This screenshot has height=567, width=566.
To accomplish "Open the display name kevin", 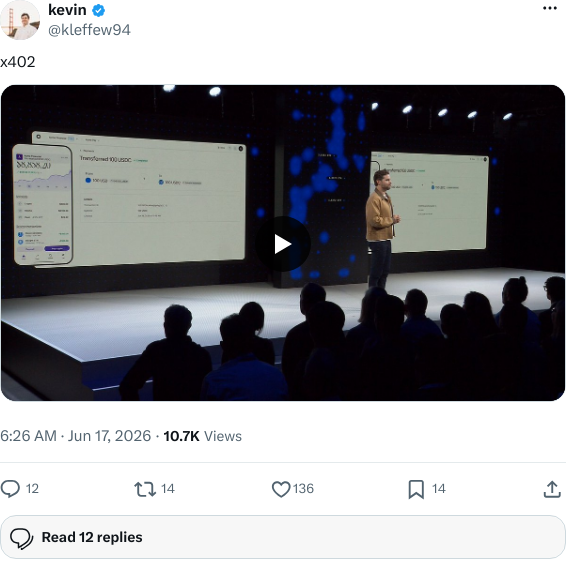I will pos(67,10).
